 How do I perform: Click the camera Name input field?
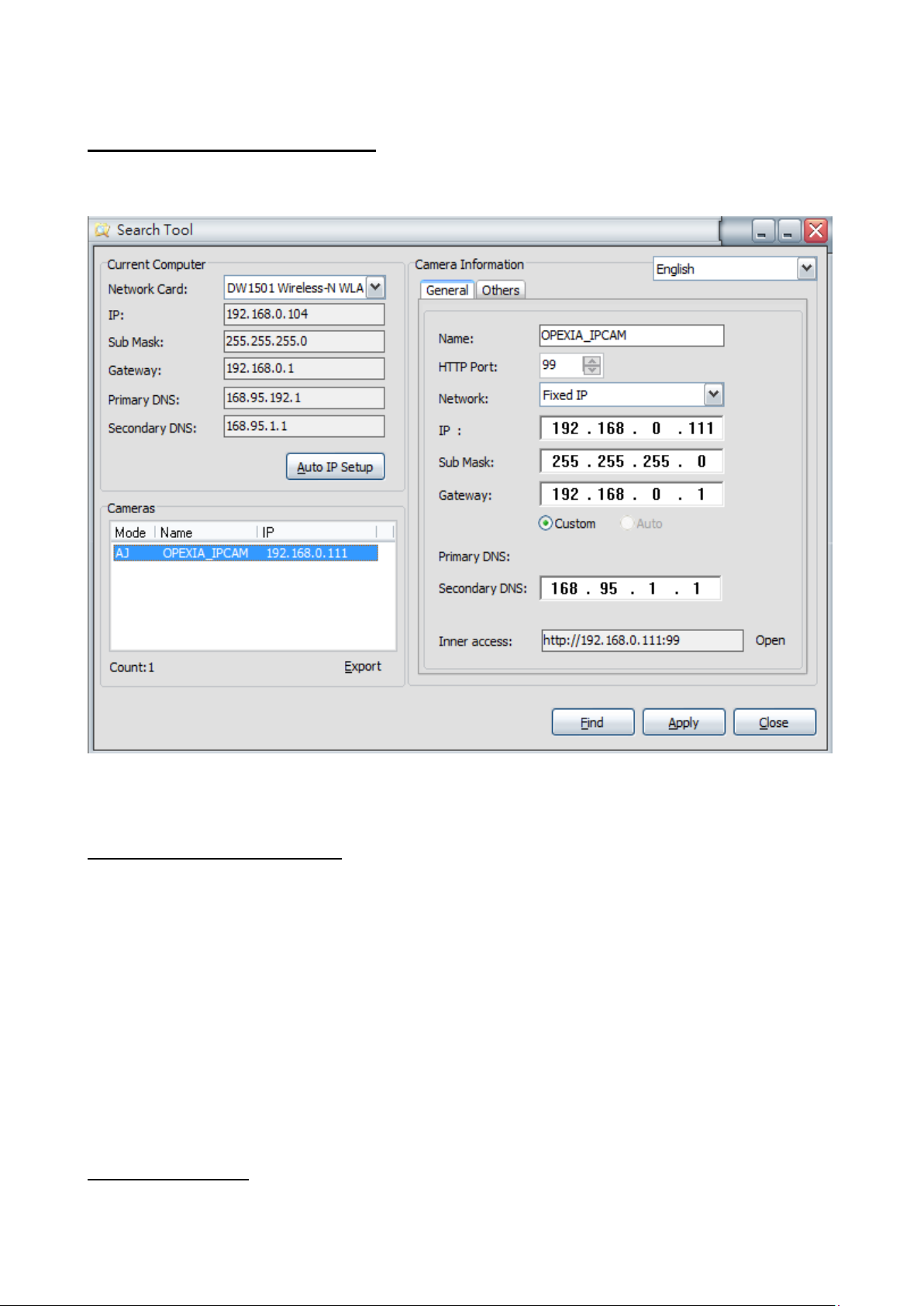[631, 336]
